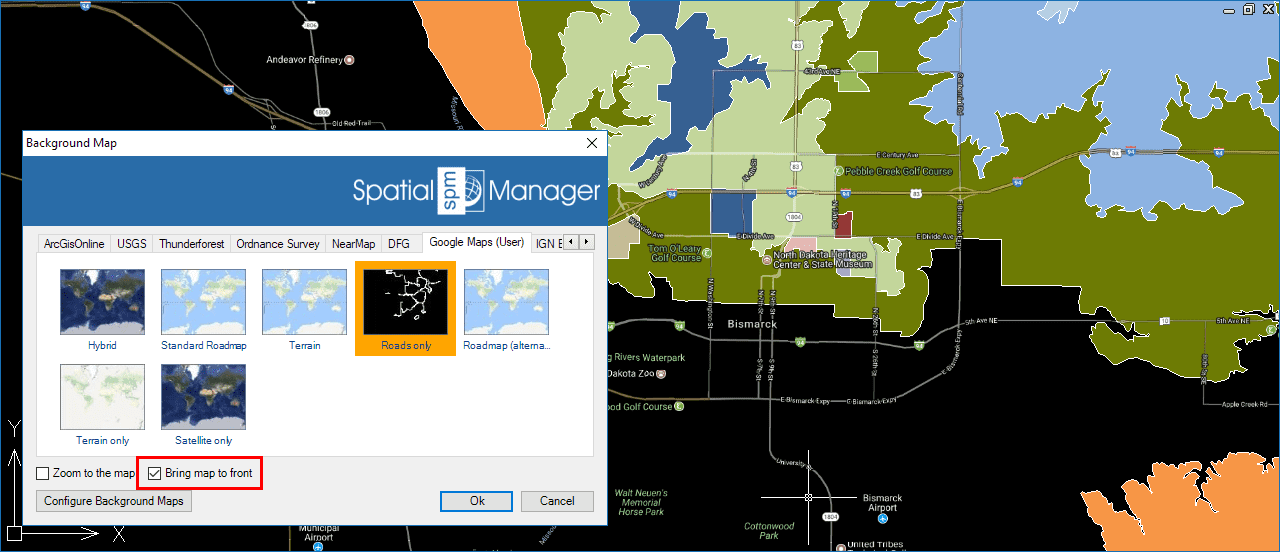Choose the Roadmap (alternate) thumbnail
1280x552 pixels.
[506, 301]
